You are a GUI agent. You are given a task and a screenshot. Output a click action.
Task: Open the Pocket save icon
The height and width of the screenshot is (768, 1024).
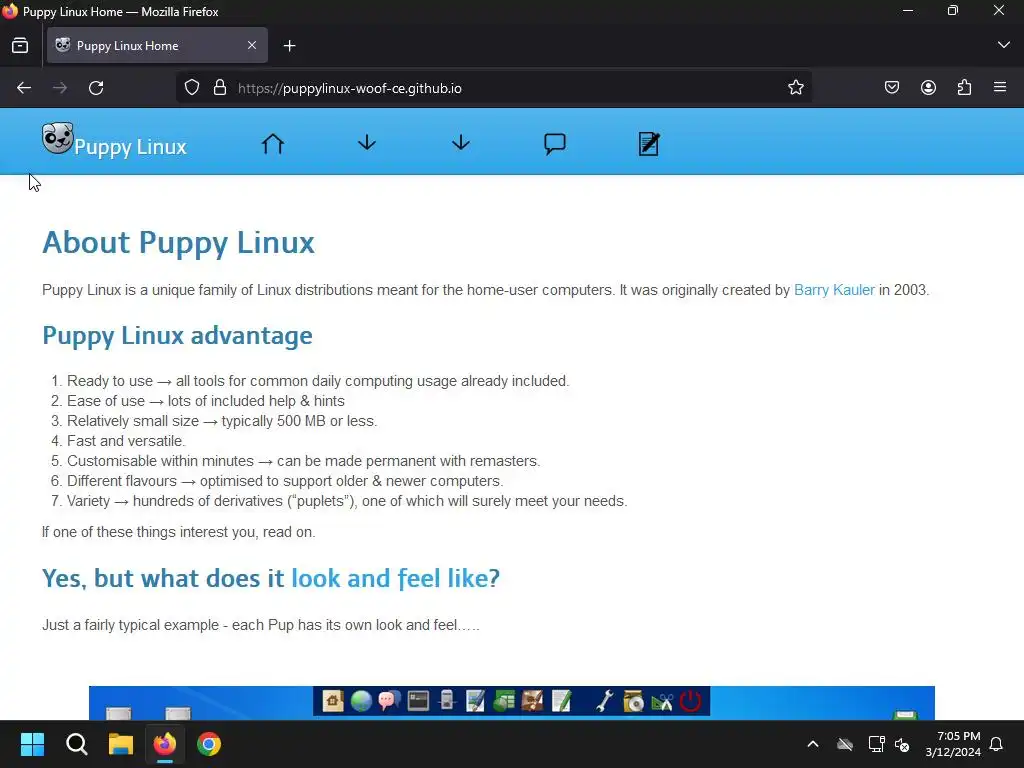pos(891,88)
